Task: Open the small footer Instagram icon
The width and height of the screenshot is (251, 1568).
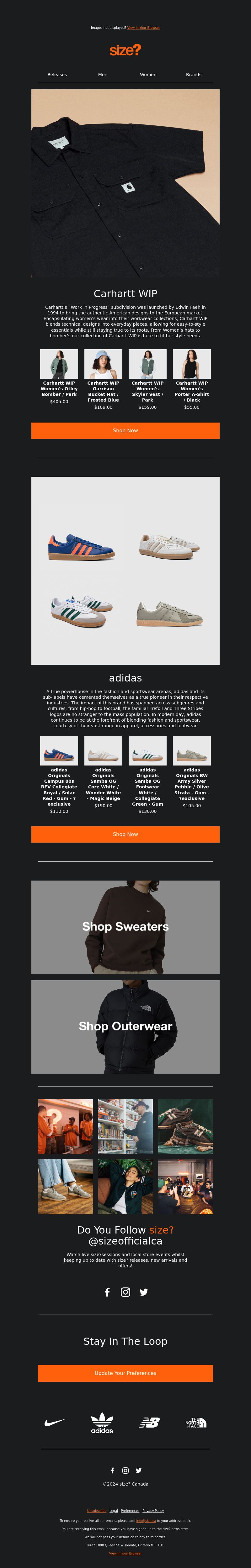Action: (x=125, y=1471)
